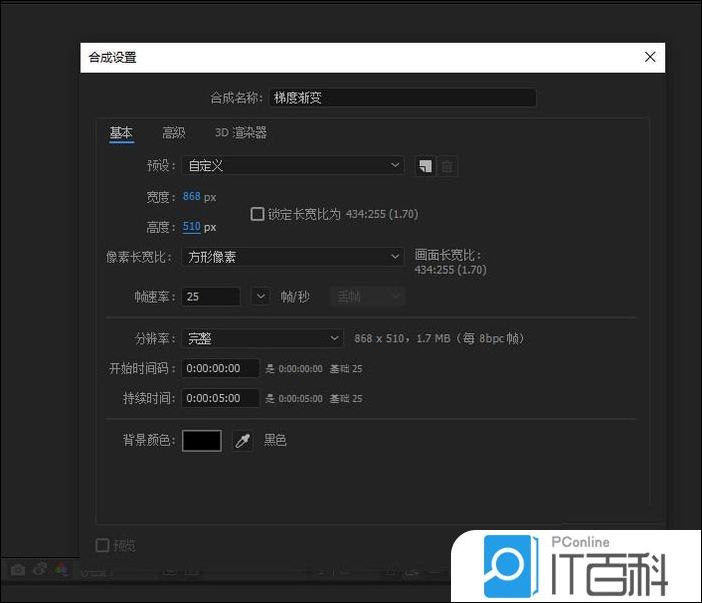Click the show snapshot icon behind the dialog
This screenshot has width=702, height=603.
tap(40, 569)
